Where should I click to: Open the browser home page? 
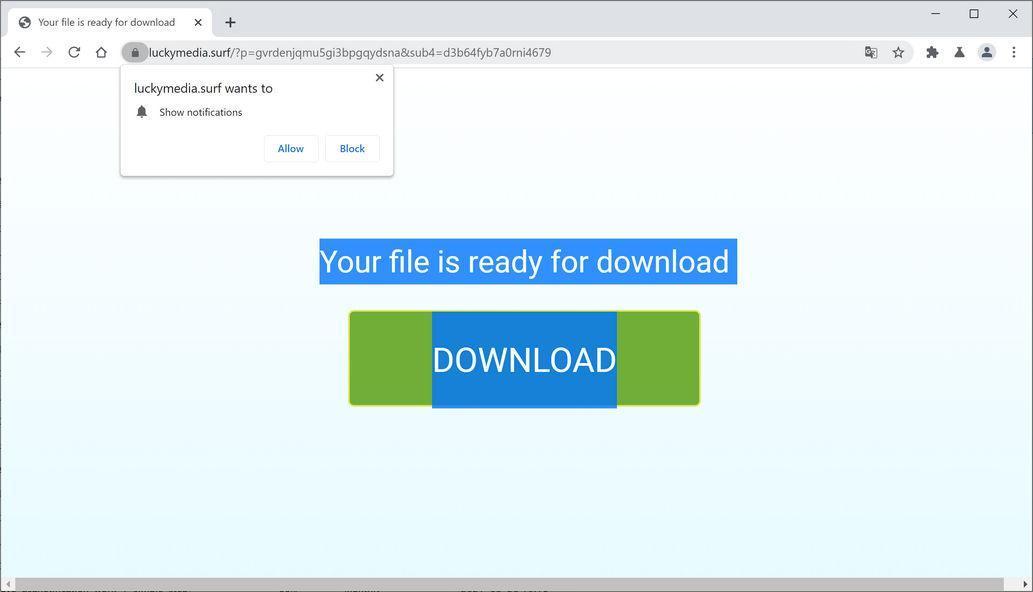pyautogui.click(x=102, y=52)
